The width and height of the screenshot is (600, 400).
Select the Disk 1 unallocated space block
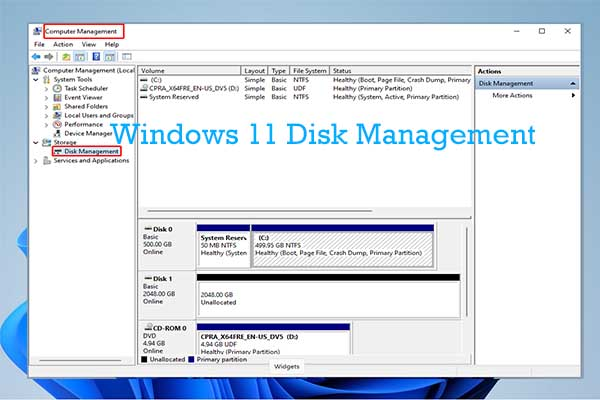(x=327, y=295)
